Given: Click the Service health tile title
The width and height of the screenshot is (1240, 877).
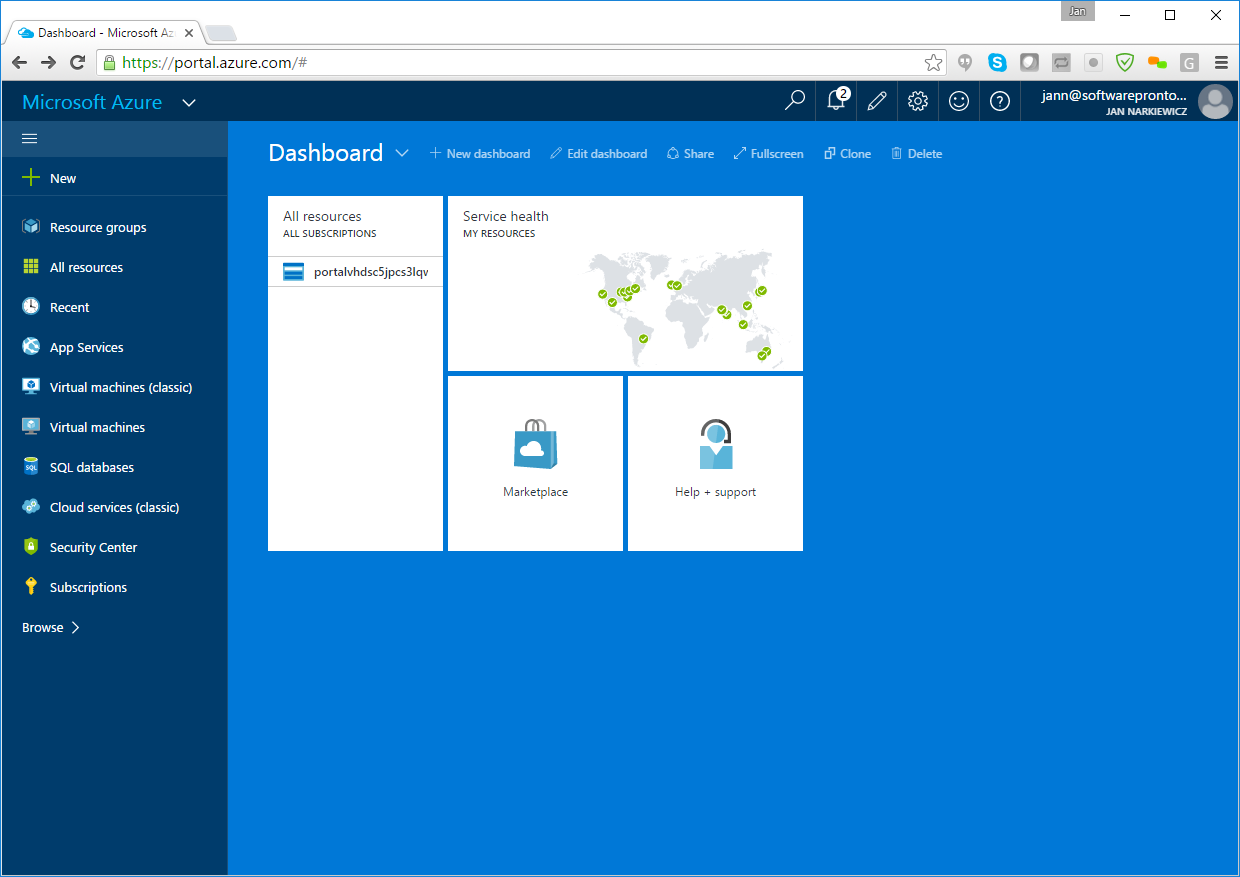Looking at the screenshot, I should coord(506,216).
